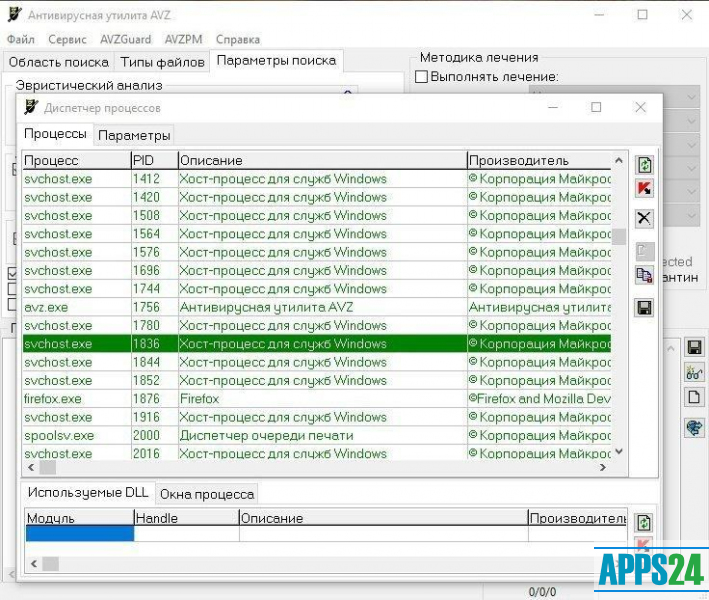Click the greyed-out document icon below the X

coord(644,251)
